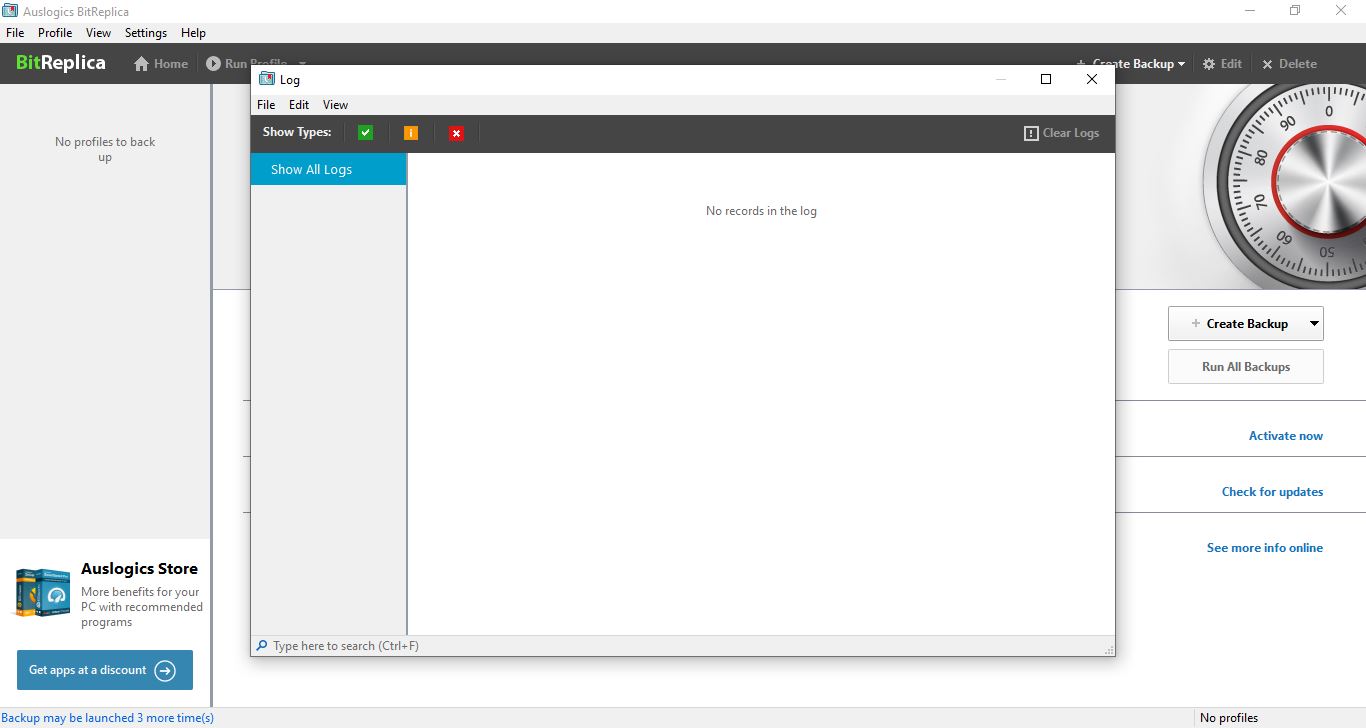Click Run All Backups button
Screen dimensions: 1366x728
pos(1246,367)
